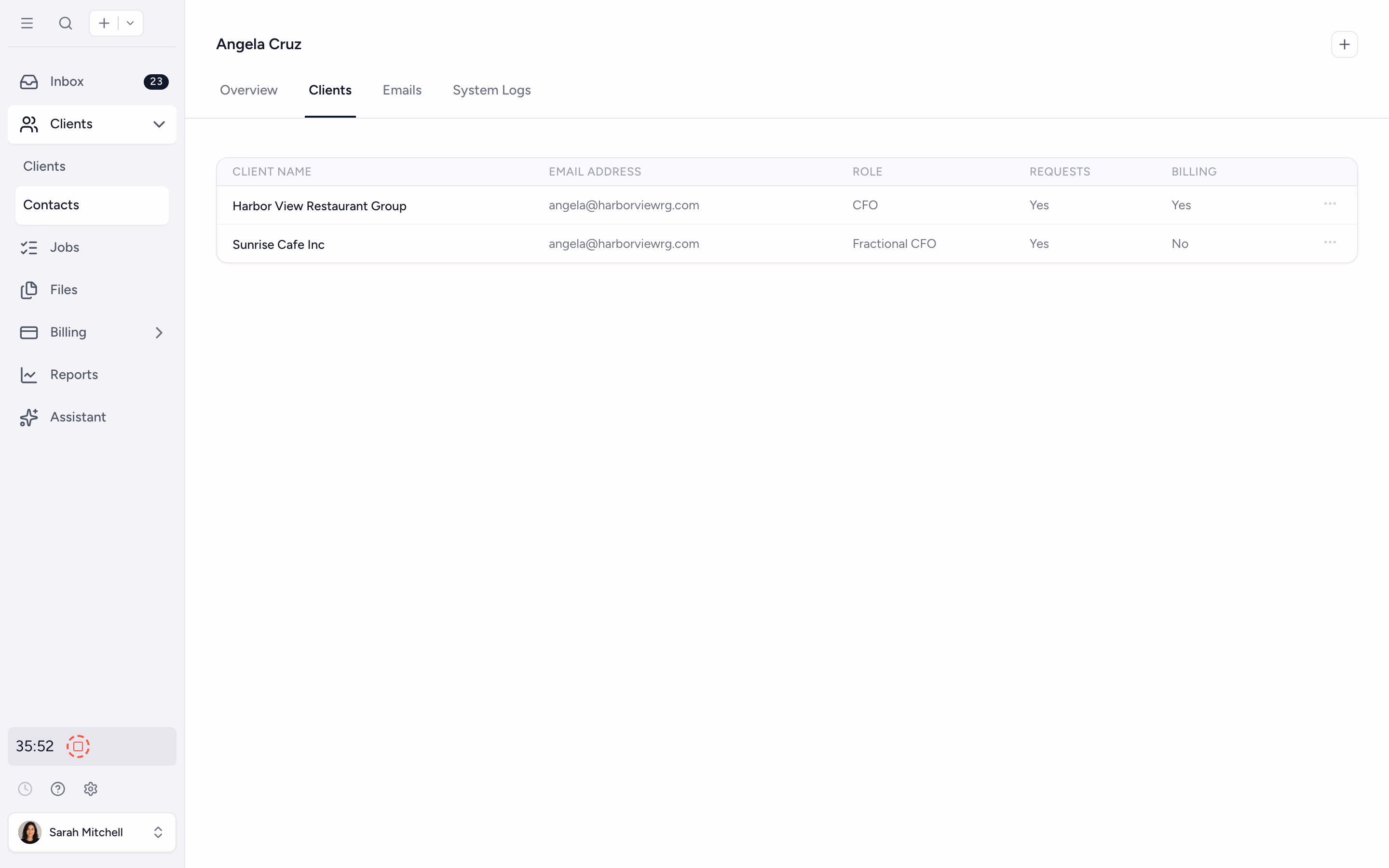Click the Clients people icon in sidebar
The image size is (1389, 868).
(29, 124)
